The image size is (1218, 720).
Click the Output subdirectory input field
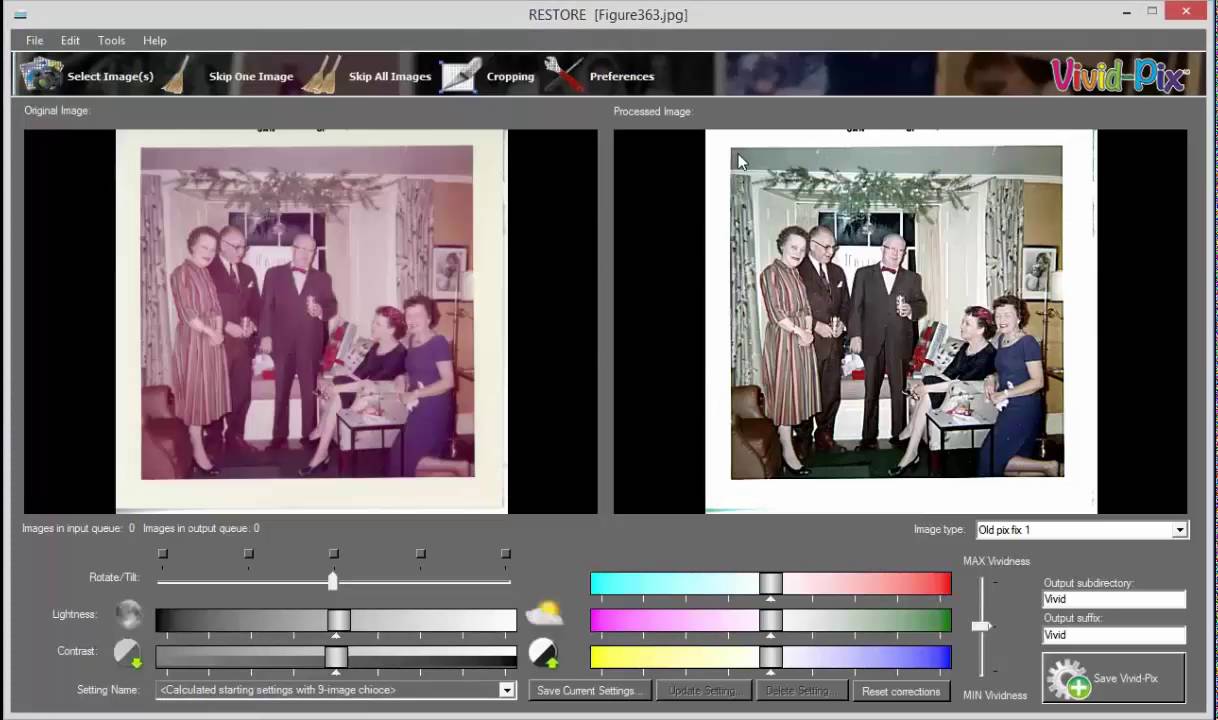(x=1114, y=599)
